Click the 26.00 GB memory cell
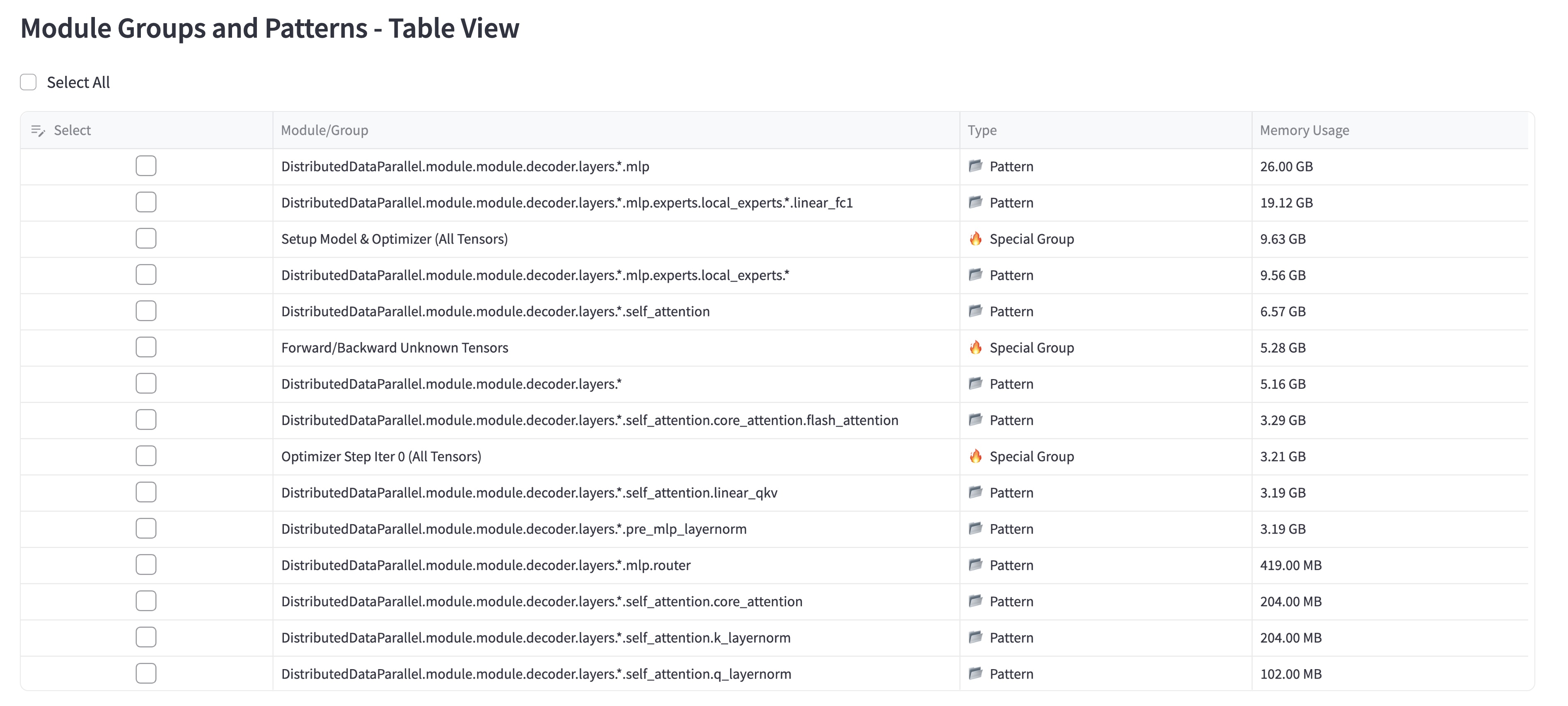 point(1285,166)
